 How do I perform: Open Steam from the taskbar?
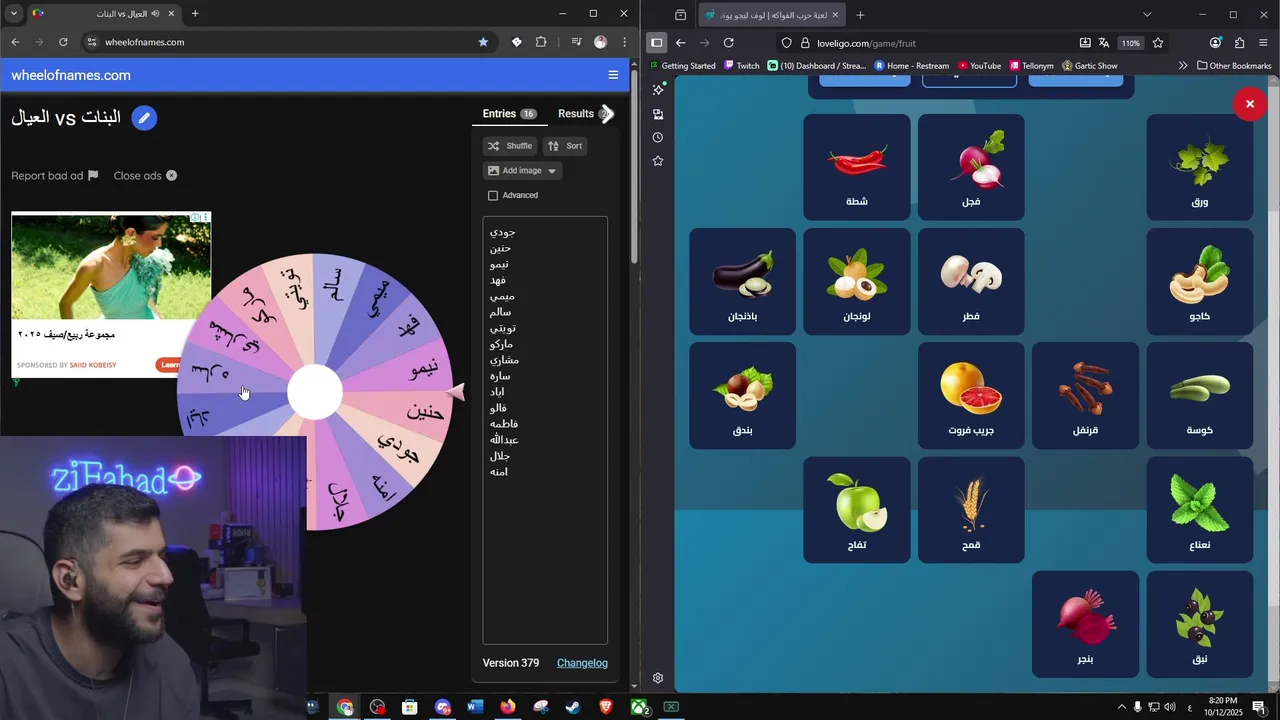pyautogui.click(x=573, y=707)
